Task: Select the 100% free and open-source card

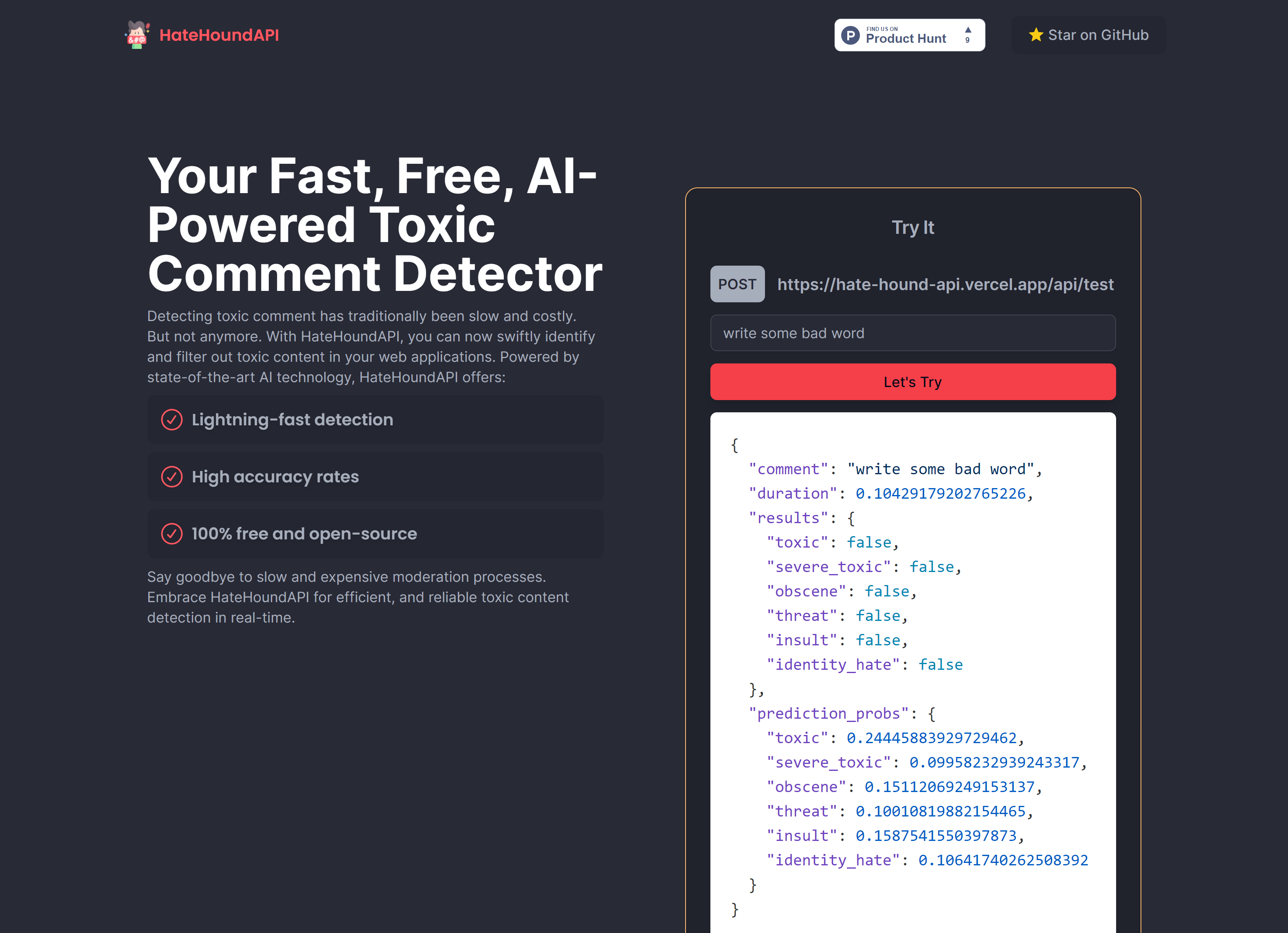Action: [x=375, y=534]
